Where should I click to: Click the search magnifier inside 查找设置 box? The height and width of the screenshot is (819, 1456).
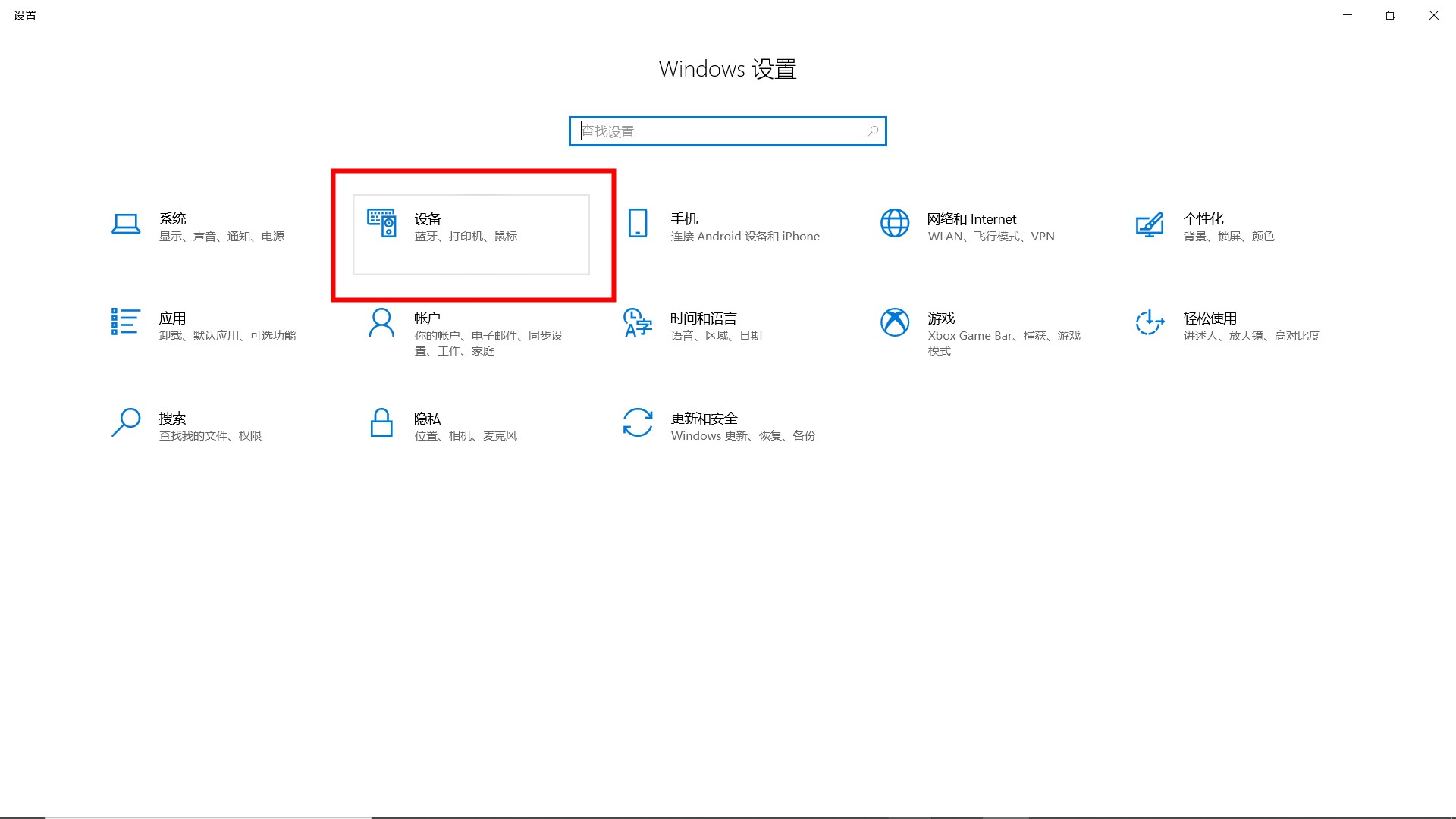point(871,130)
